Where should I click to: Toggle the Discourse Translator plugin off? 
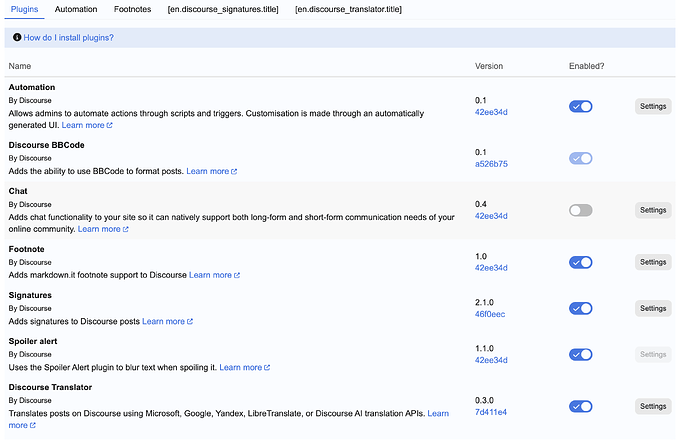580,407
